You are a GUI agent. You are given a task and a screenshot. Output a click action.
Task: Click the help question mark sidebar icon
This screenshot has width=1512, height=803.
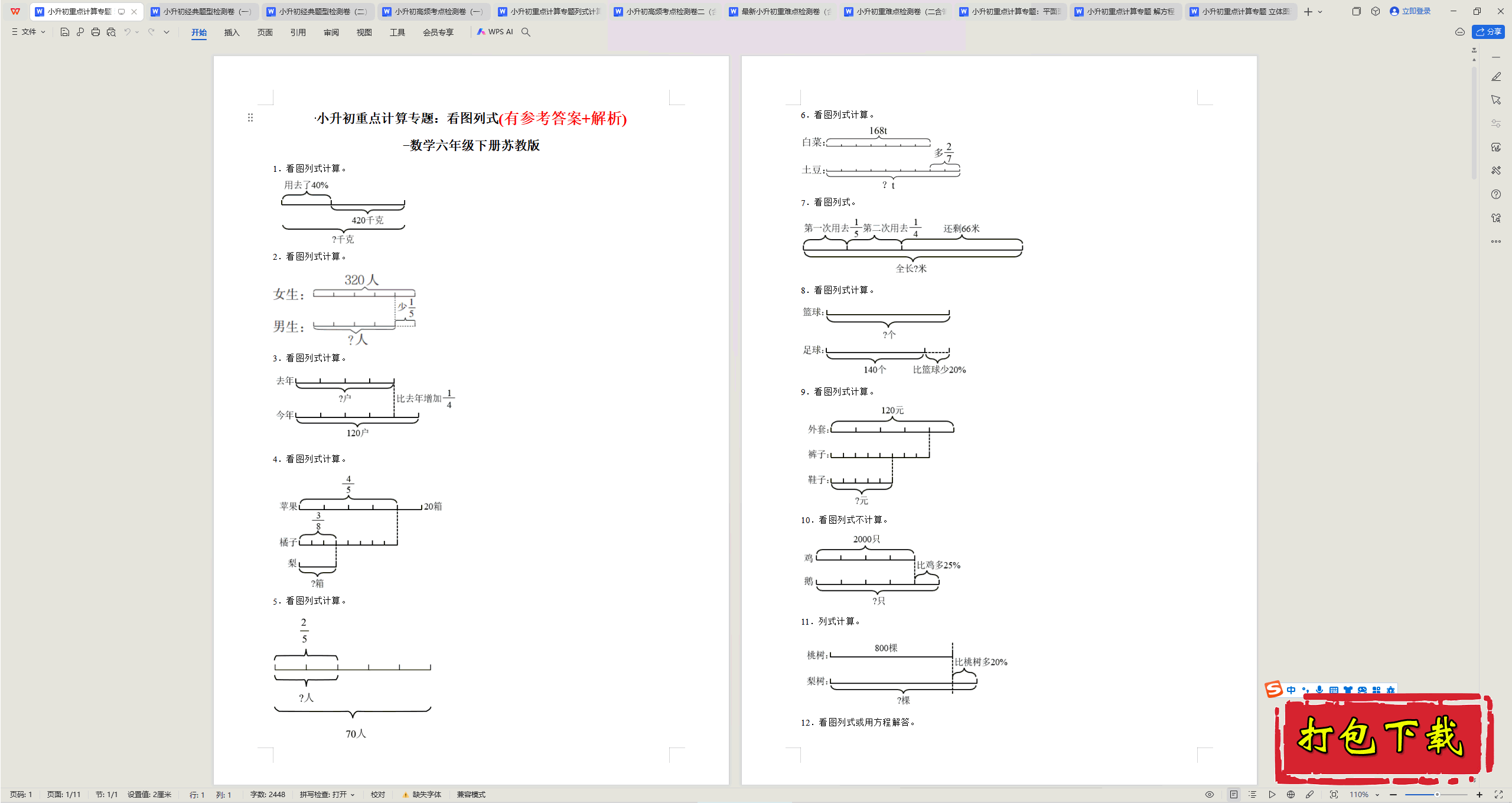1496,194
